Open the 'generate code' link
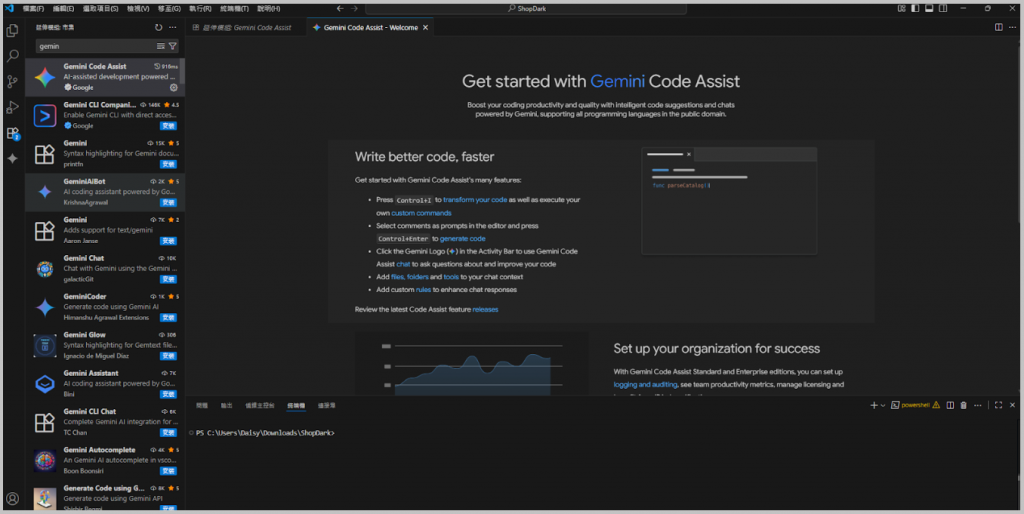The width and height of the screenshot is (1024, 514). (462, 238)
